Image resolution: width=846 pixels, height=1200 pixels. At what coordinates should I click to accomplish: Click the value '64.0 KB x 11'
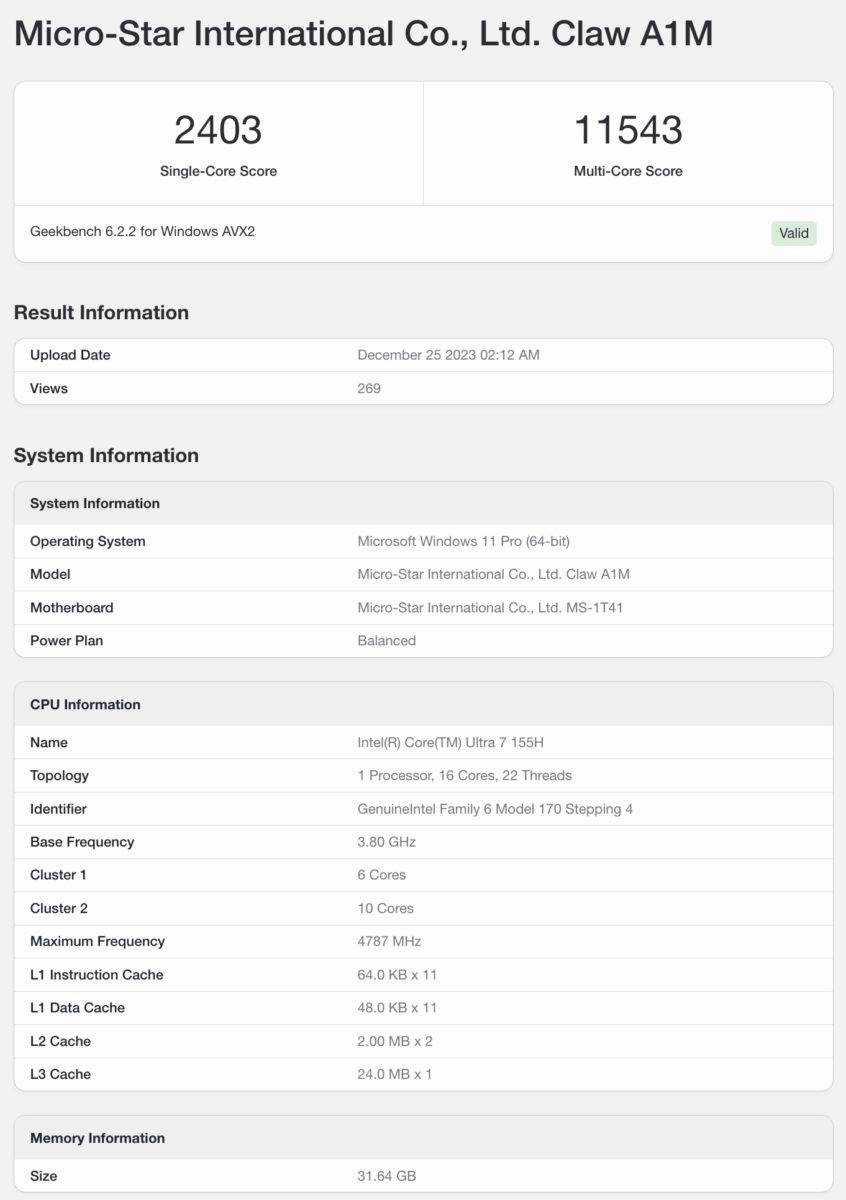[397, 974]
